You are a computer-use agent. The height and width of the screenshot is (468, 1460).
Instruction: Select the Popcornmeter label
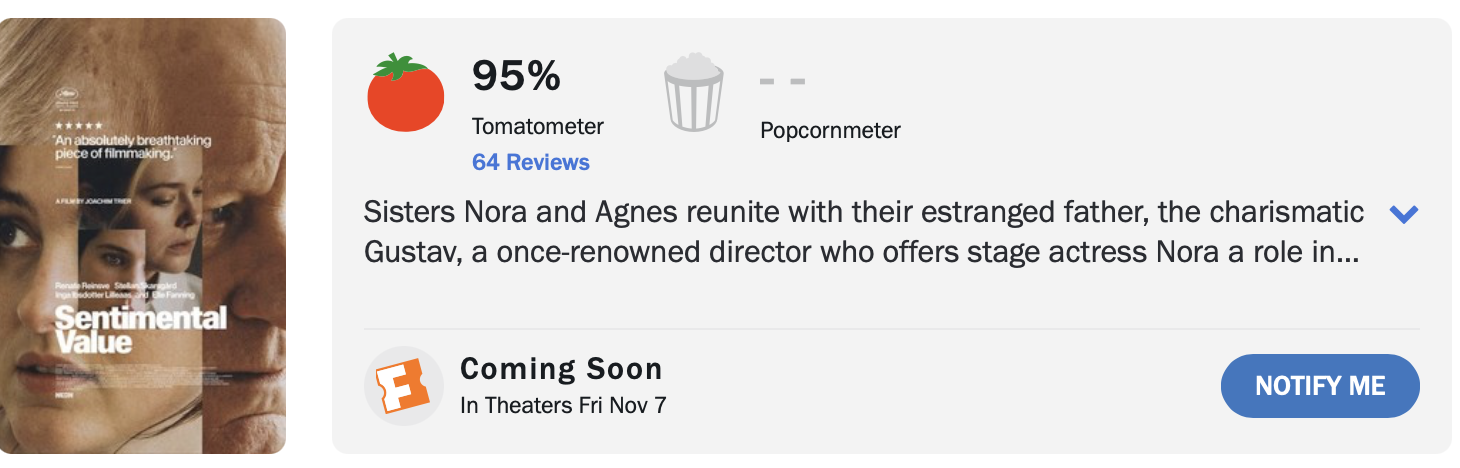click(x=830, y=130)
